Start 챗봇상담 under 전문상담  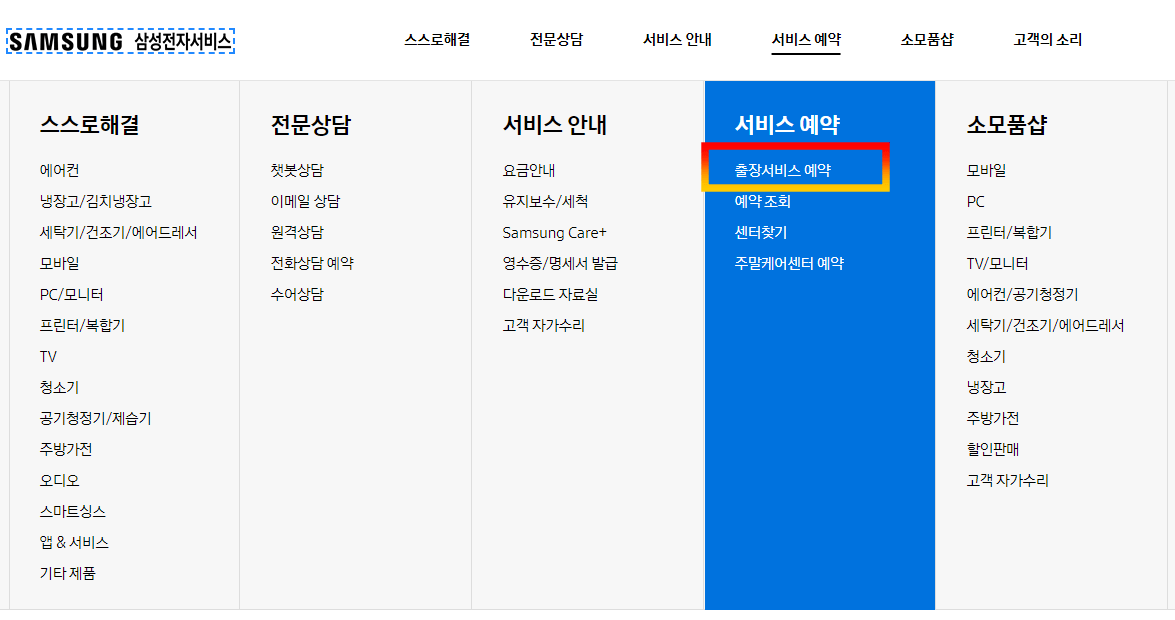pyautogui.click(x=297, y=170)
